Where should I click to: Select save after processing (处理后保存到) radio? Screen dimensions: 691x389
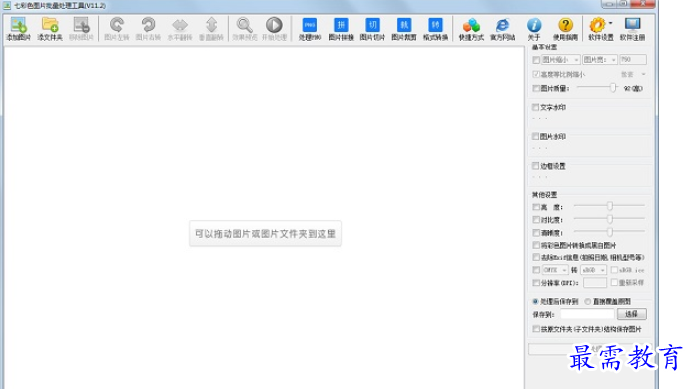click(x=535, y=301)
